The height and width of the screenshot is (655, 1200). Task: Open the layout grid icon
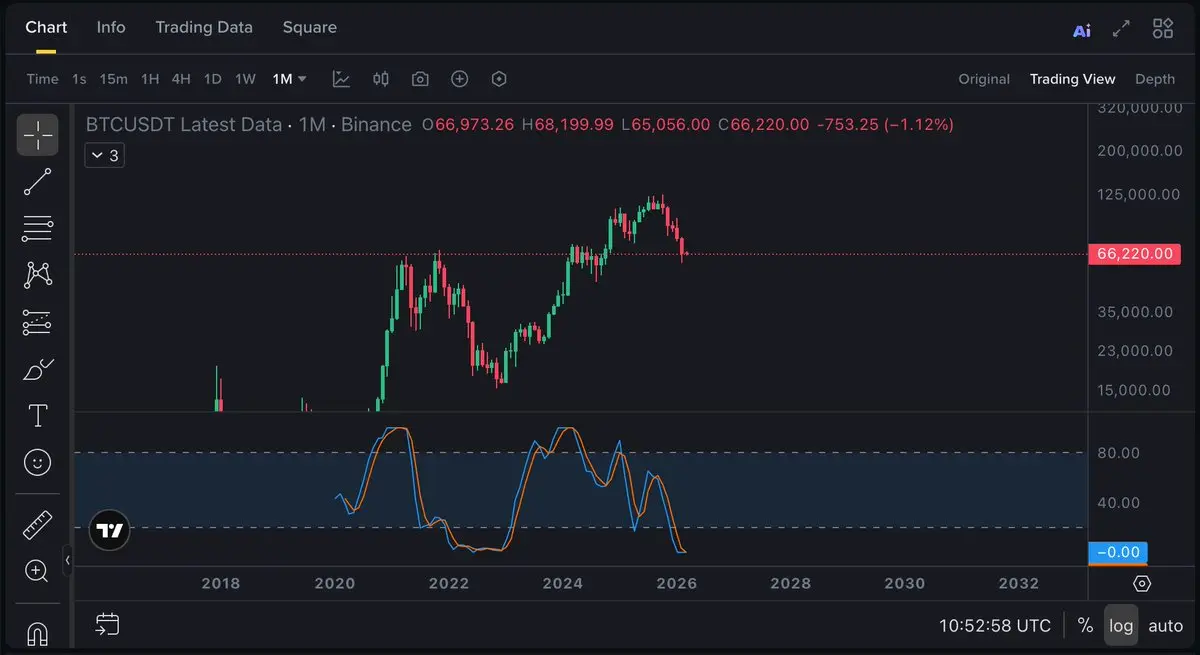1163,28
